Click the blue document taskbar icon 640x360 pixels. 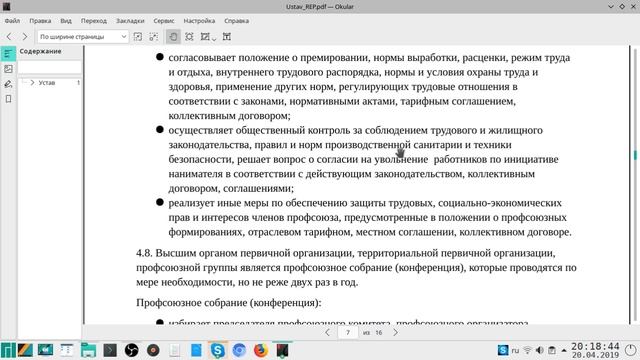coord(196,350)
